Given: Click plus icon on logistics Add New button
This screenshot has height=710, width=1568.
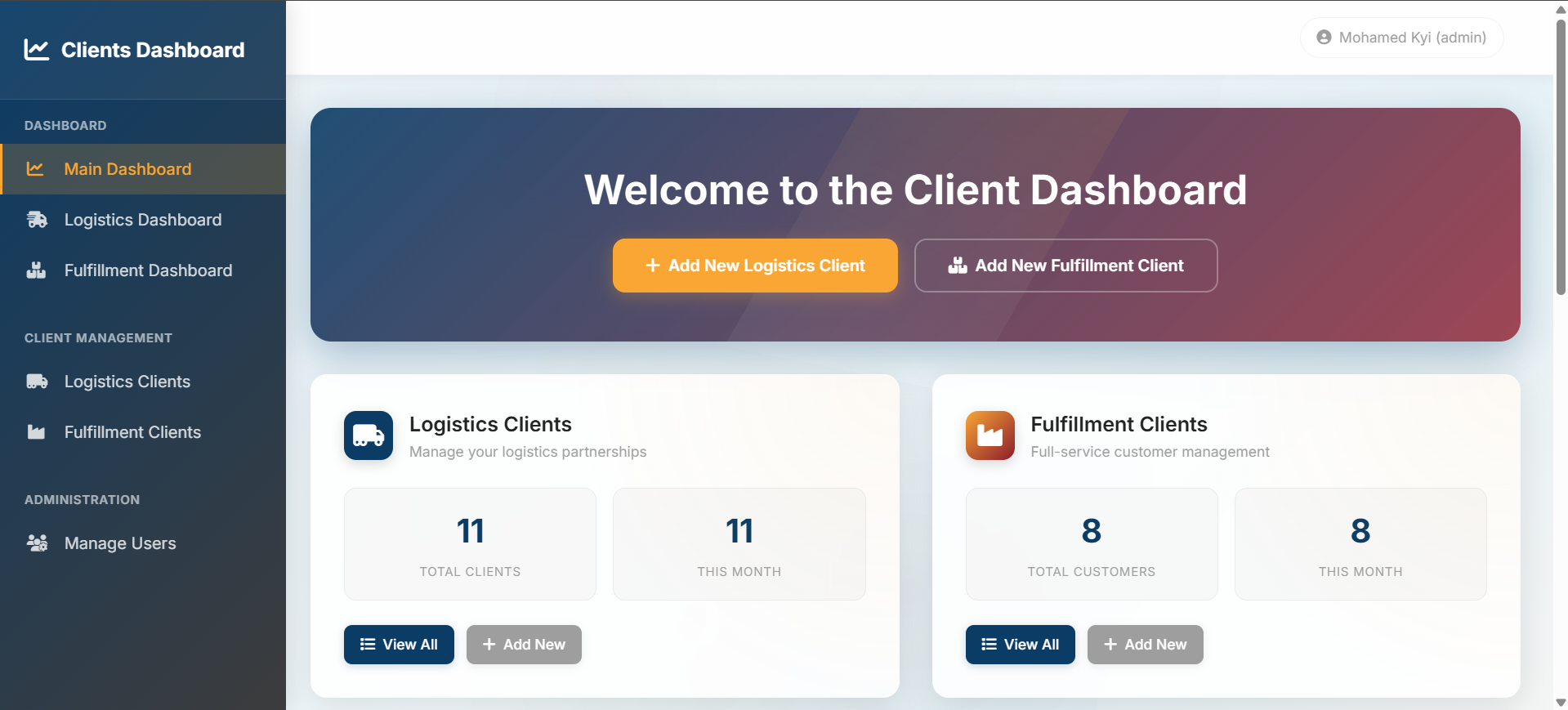Looking at the screenshot, I should click(489, 645).
